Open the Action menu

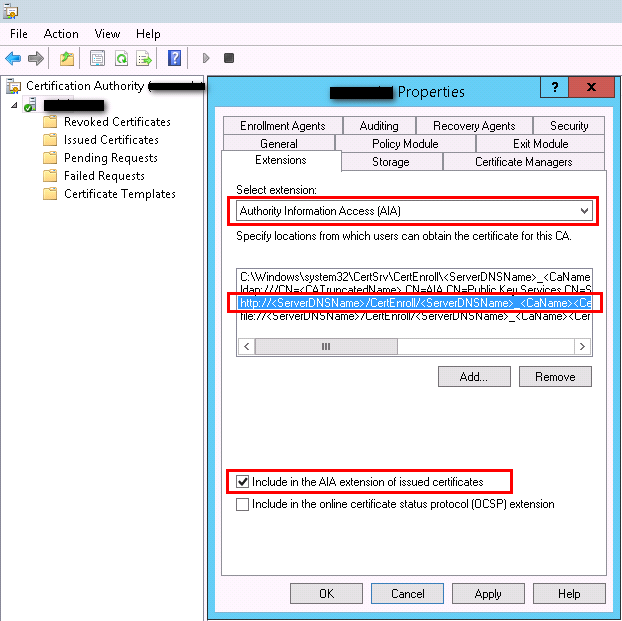click(x=61, y=34)
